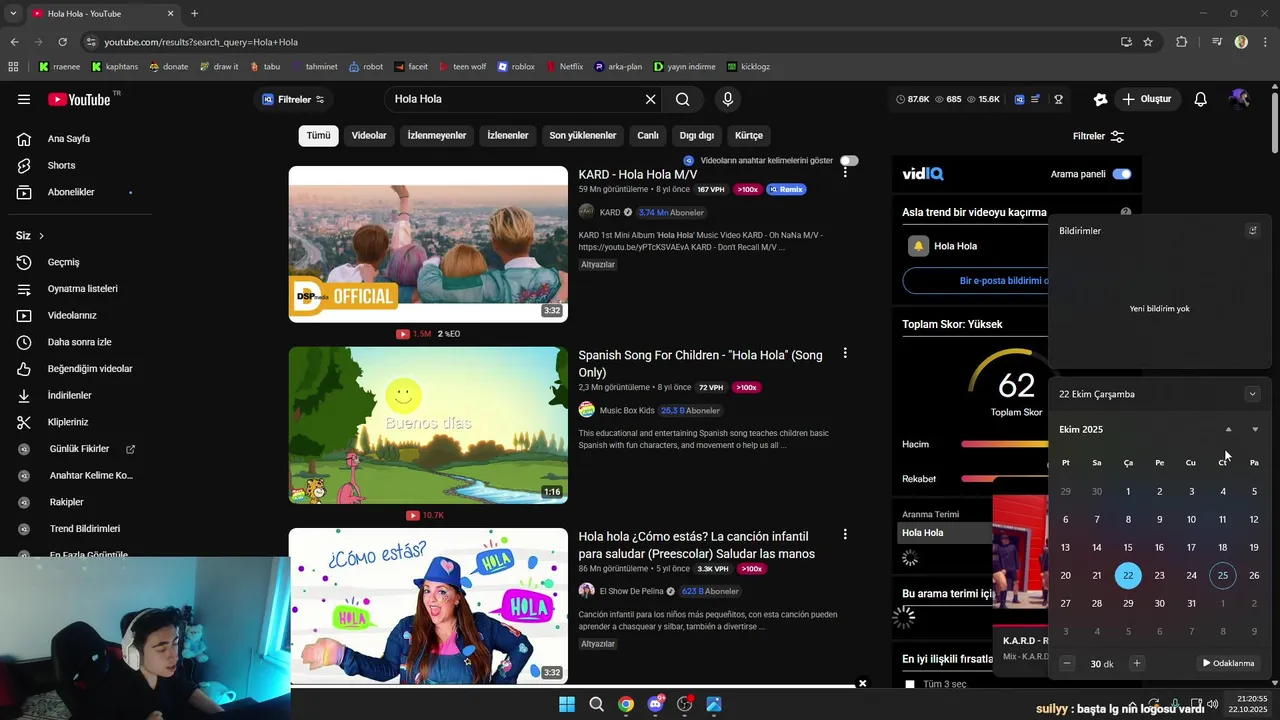Open the Filtreler filter options at right
The image size is (1280, 720).
[x=1098, y=136]
